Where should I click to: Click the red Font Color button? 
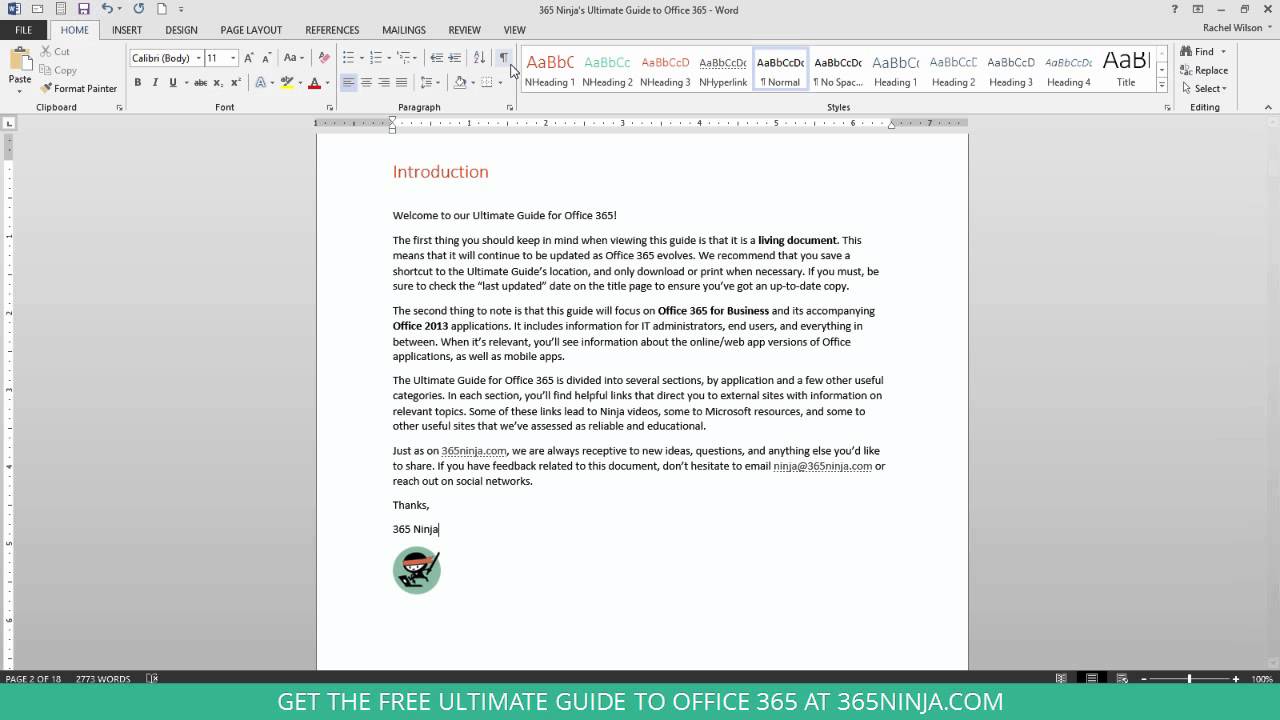[x=313, y=83]
